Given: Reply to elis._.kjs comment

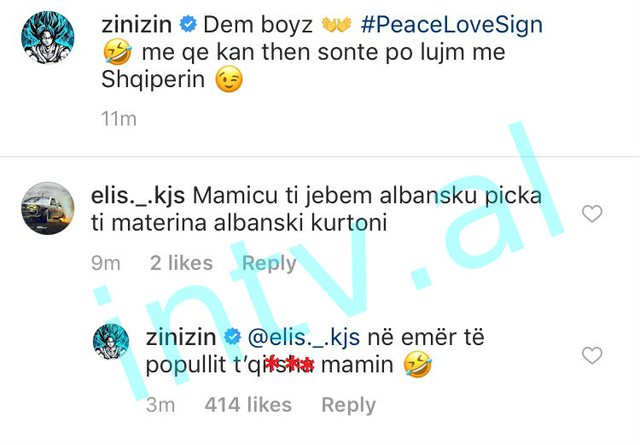Looking at the screenshot, I should tap(269, 263).
